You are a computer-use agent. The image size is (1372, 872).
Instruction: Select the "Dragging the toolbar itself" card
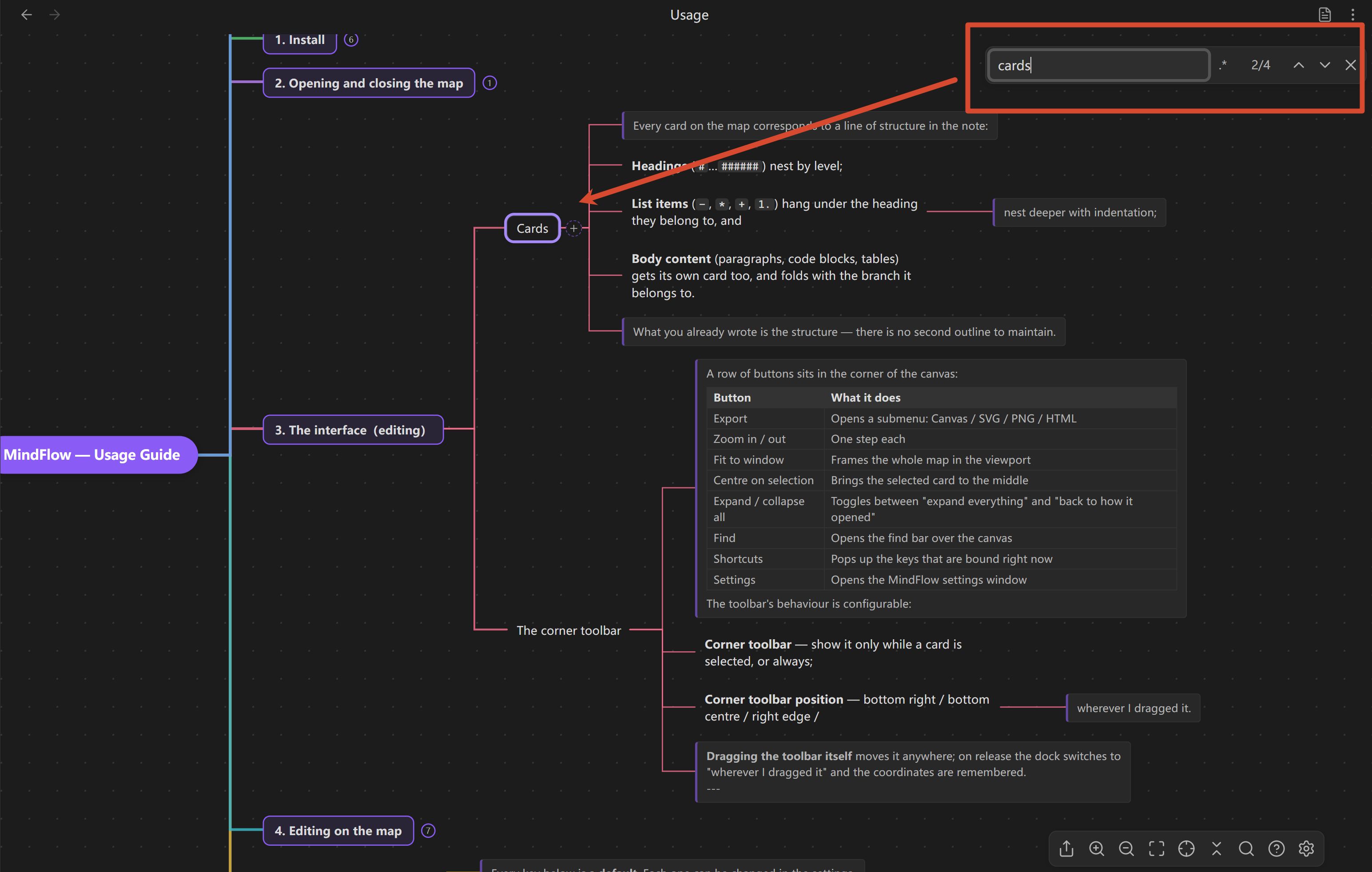tap(913, 772)
